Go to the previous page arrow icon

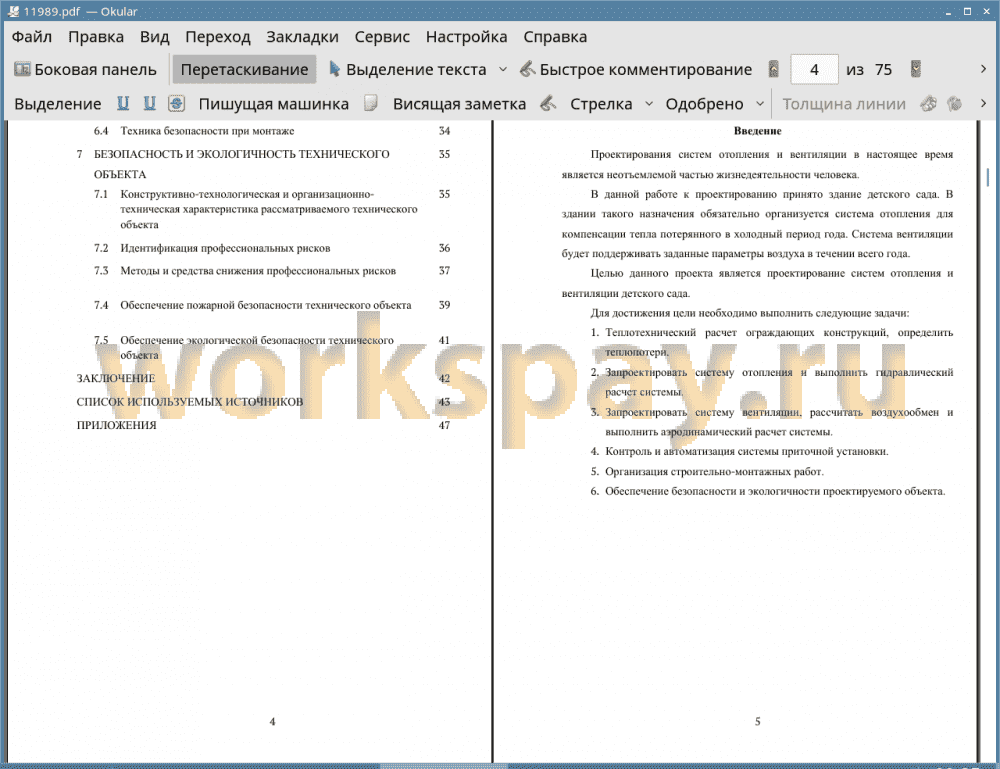coord(774,70)
